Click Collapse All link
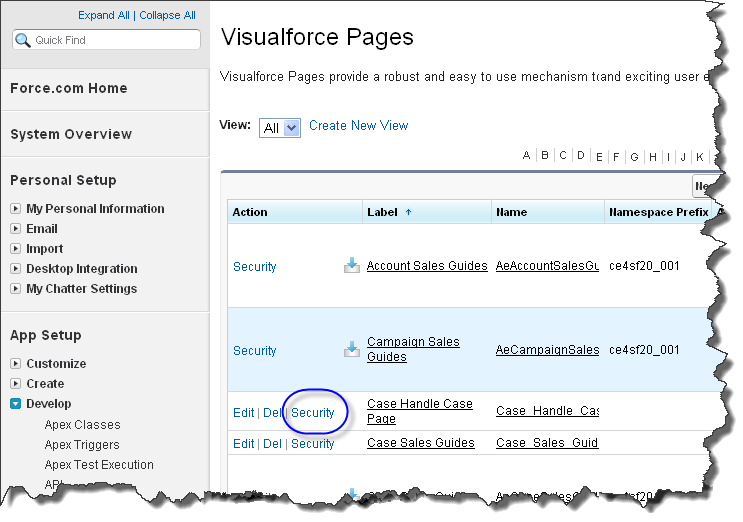The image size is (743, 522). click(167, 15)
